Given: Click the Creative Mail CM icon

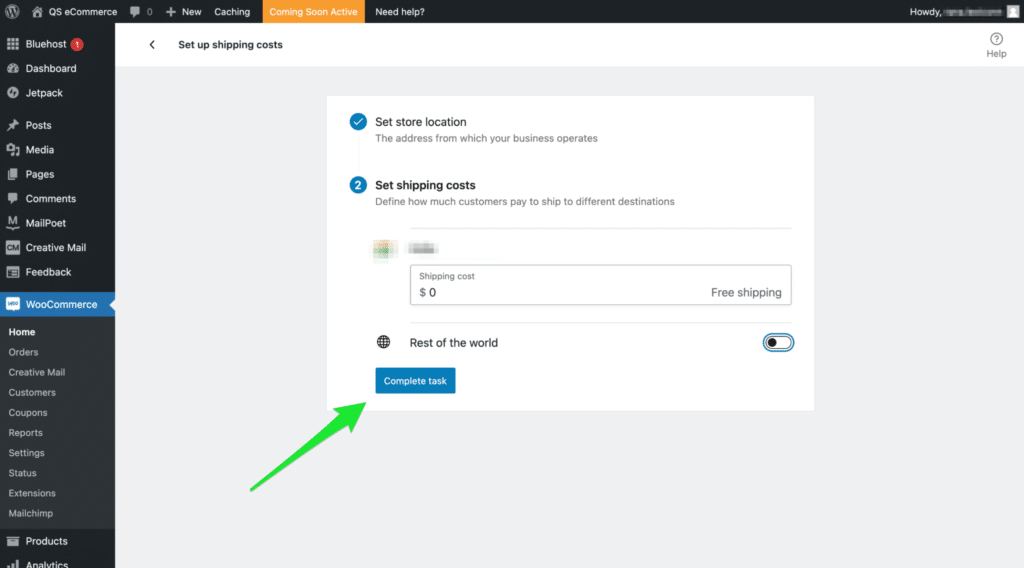Looking at the screenshot, I should click(x=12, y=247).
